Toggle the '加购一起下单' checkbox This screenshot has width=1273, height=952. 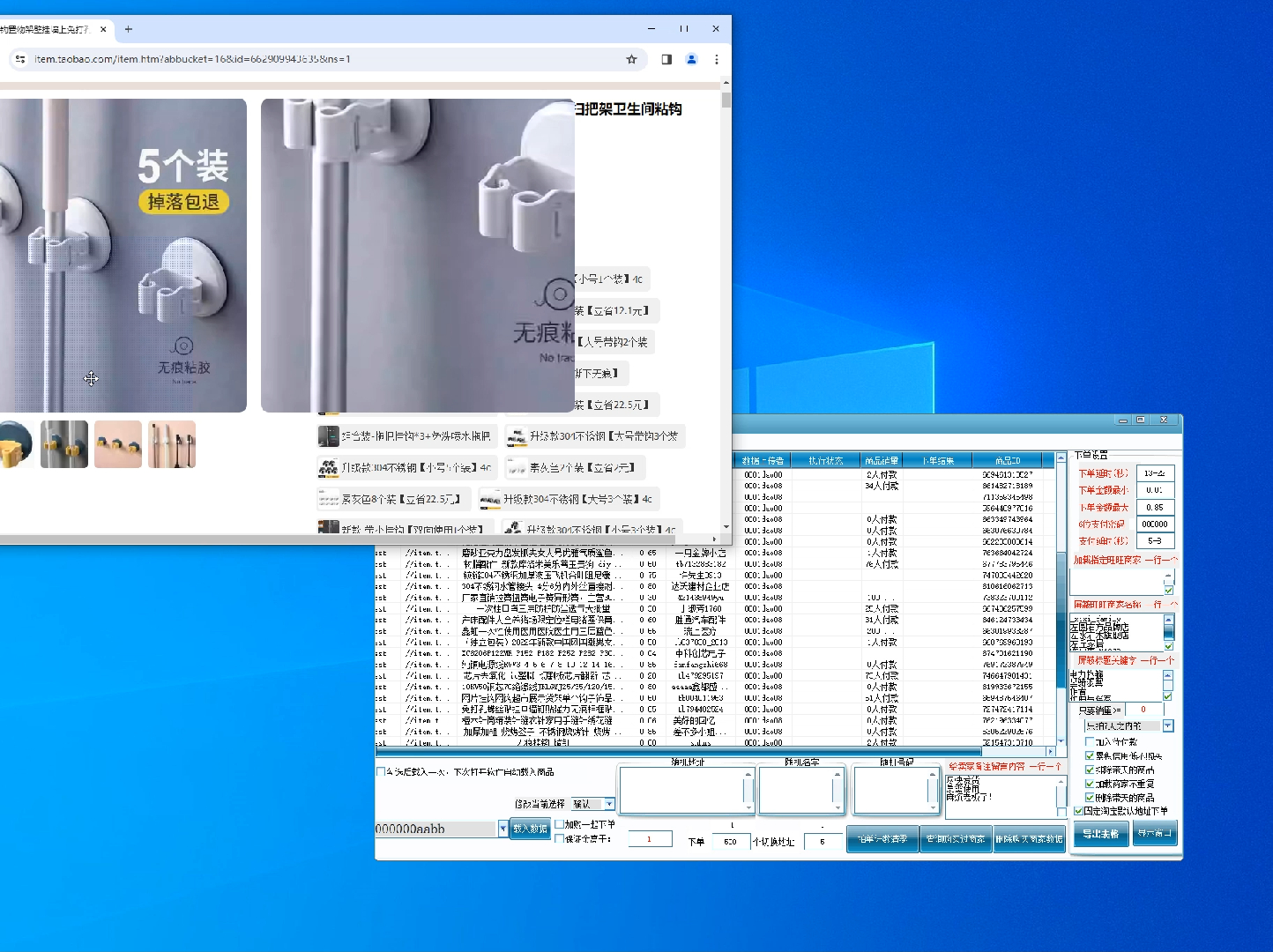tap(559, 824)
